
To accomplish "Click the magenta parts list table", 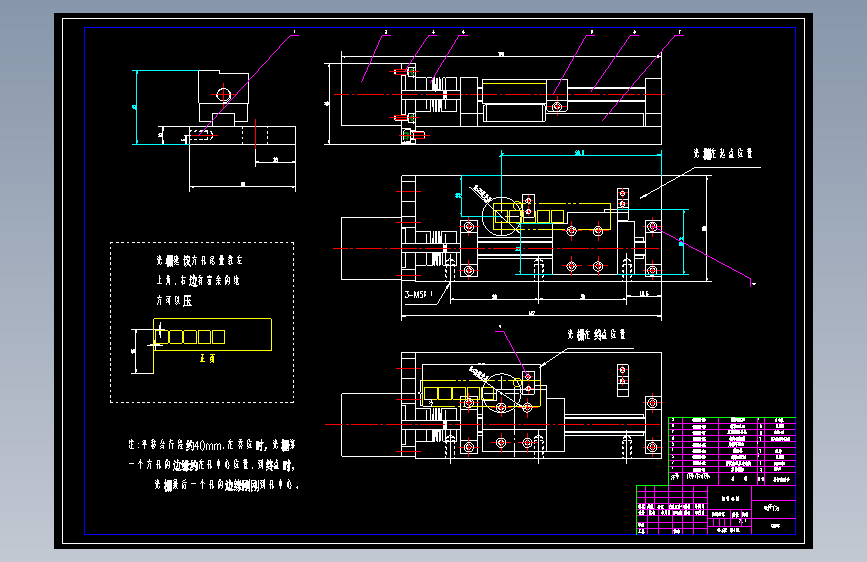I will [x=732, y=450].
